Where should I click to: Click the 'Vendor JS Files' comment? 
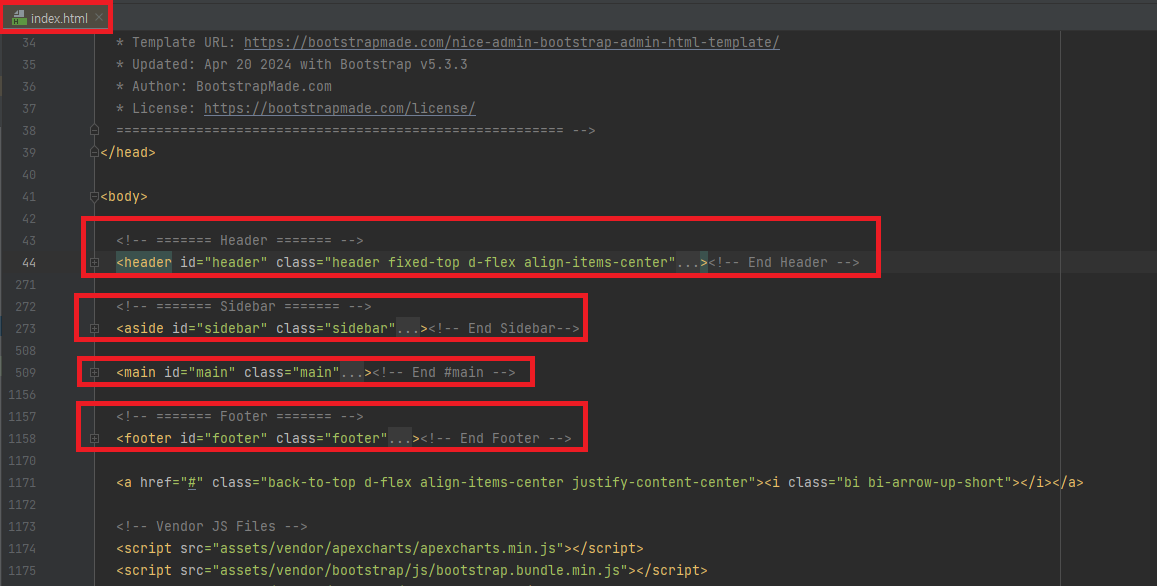pyautogui.click(x=212, y=526)
